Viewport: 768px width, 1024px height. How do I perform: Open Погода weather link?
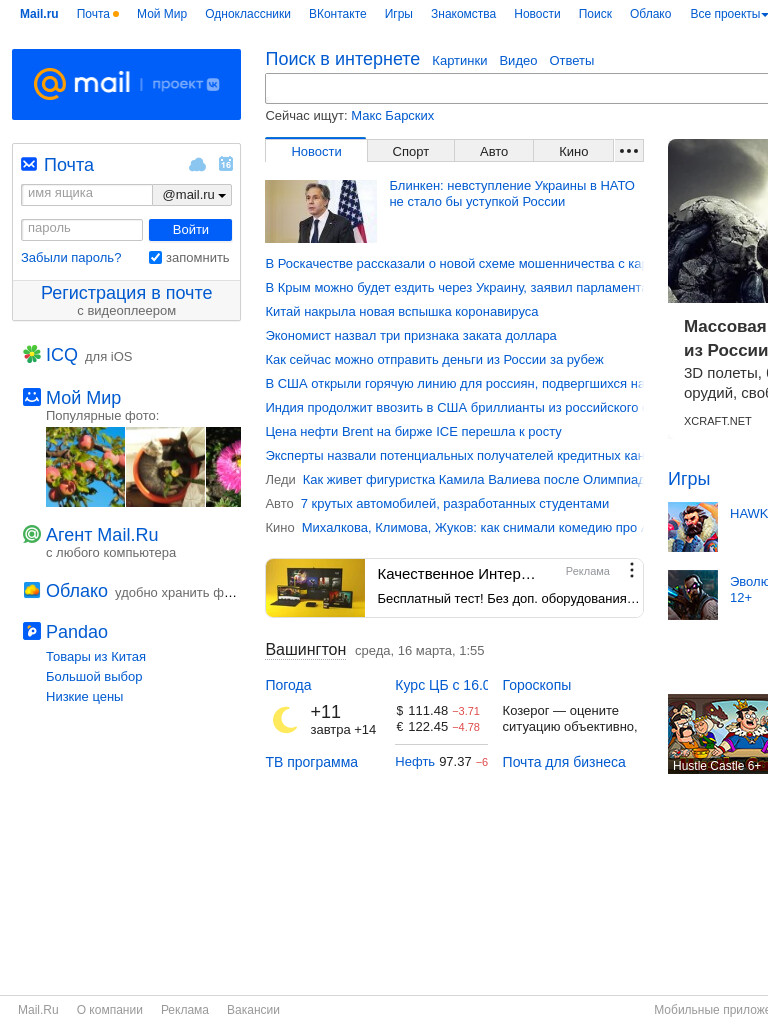(x=288, y=685)
